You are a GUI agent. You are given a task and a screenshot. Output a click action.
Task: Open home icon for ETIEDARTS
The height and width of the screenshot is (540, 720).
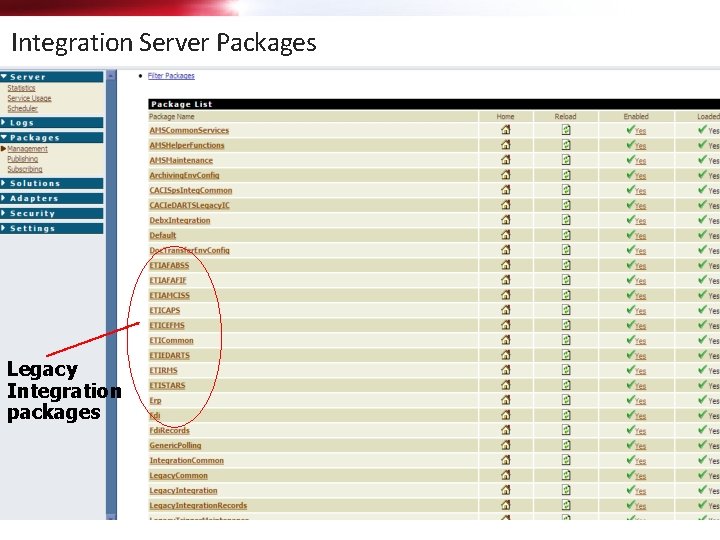506,355
